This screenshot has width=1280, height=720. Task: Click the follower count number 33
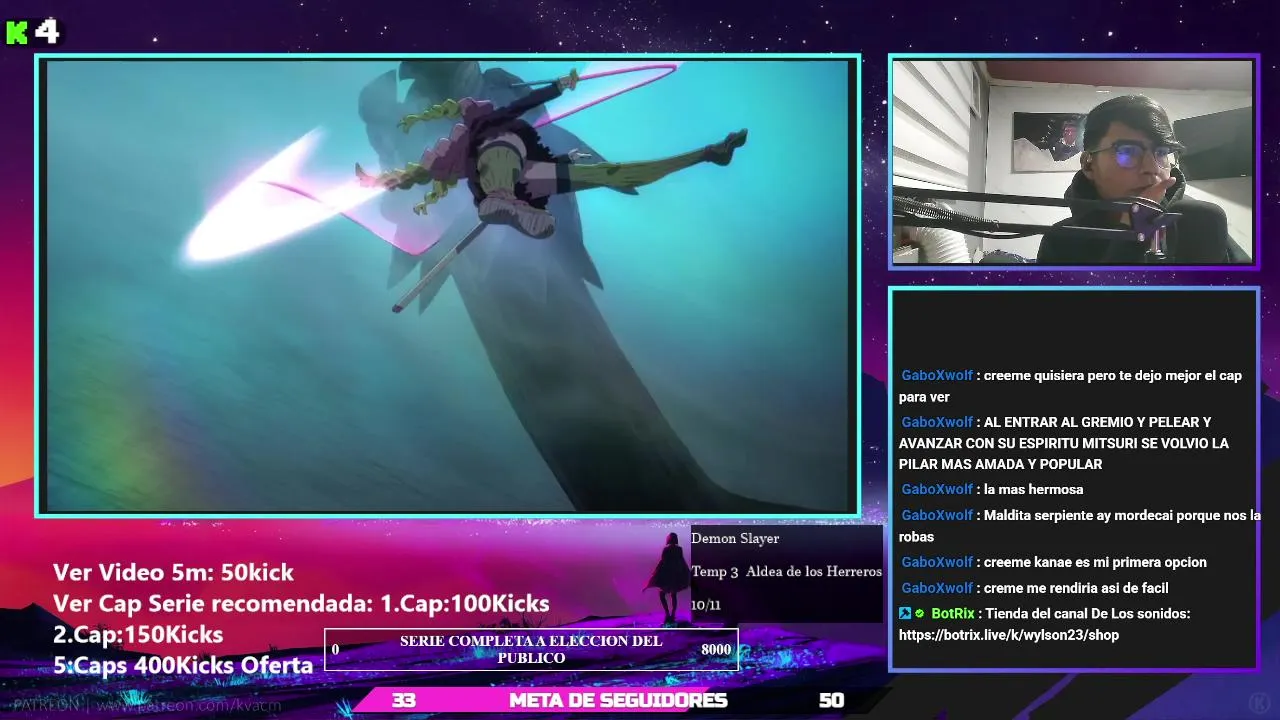coord(404,700)
